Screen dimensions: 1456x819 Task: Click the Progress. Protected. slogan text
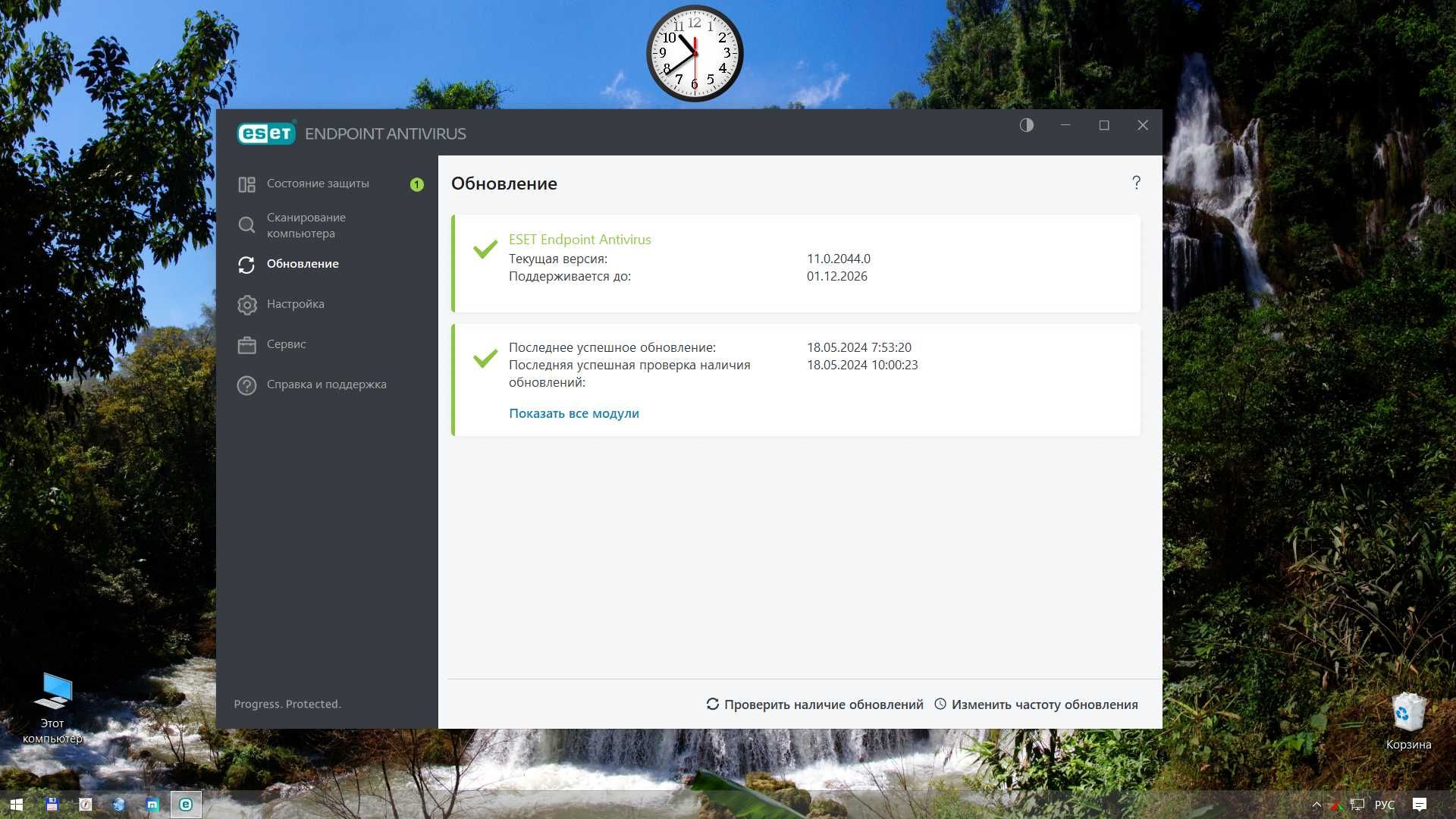tap(287, 704)
